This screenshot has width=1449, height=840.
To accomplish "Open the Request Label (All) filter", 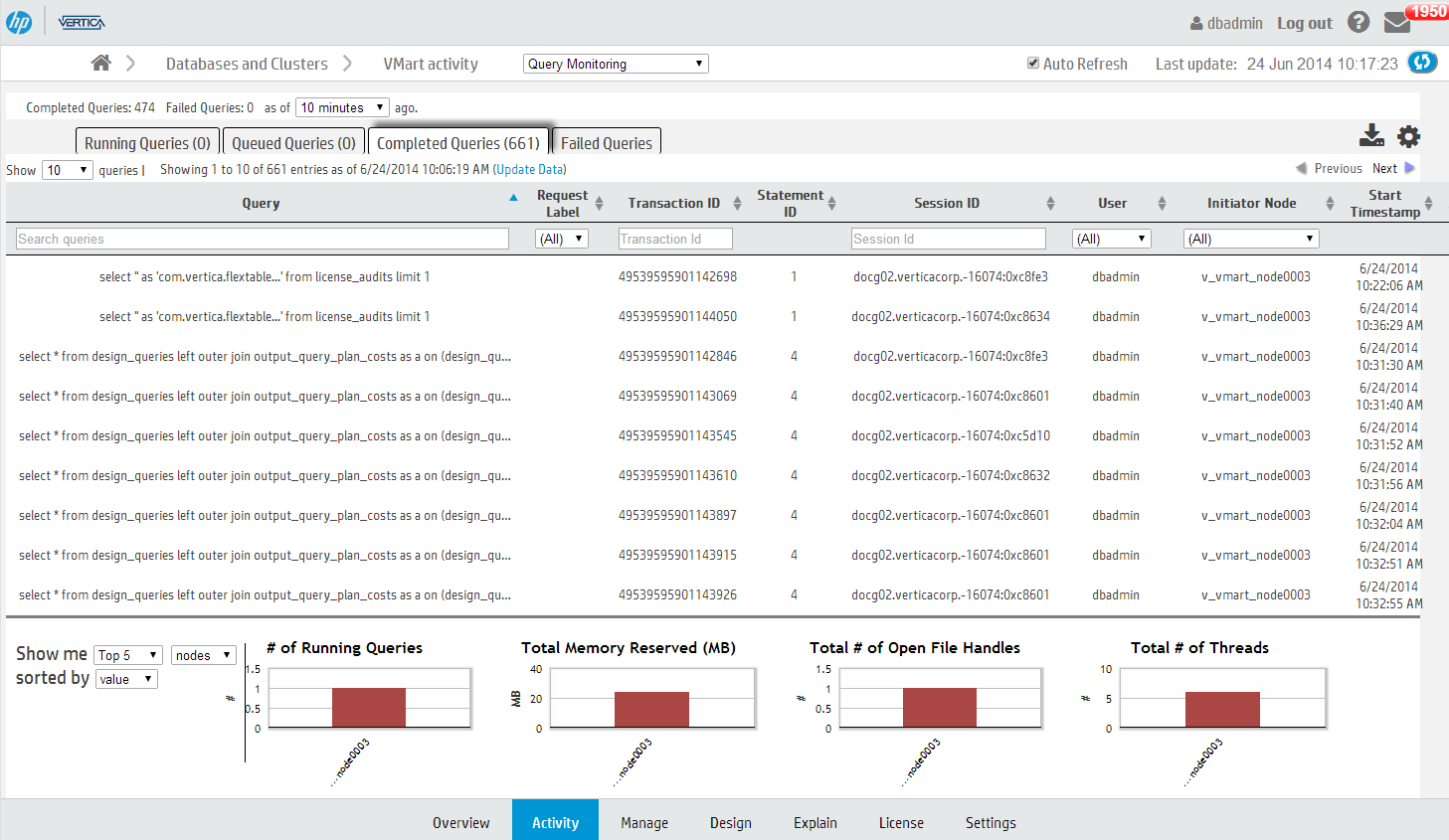I will point(562,239).
